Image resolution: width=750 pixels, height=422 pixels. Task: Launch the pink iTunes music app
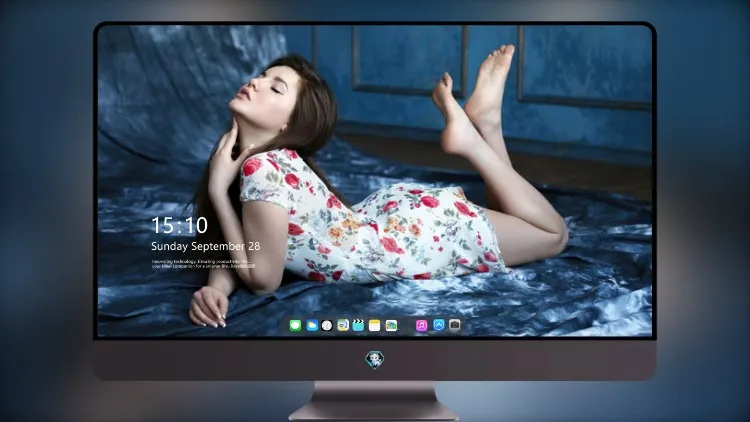tap(421, 326)
